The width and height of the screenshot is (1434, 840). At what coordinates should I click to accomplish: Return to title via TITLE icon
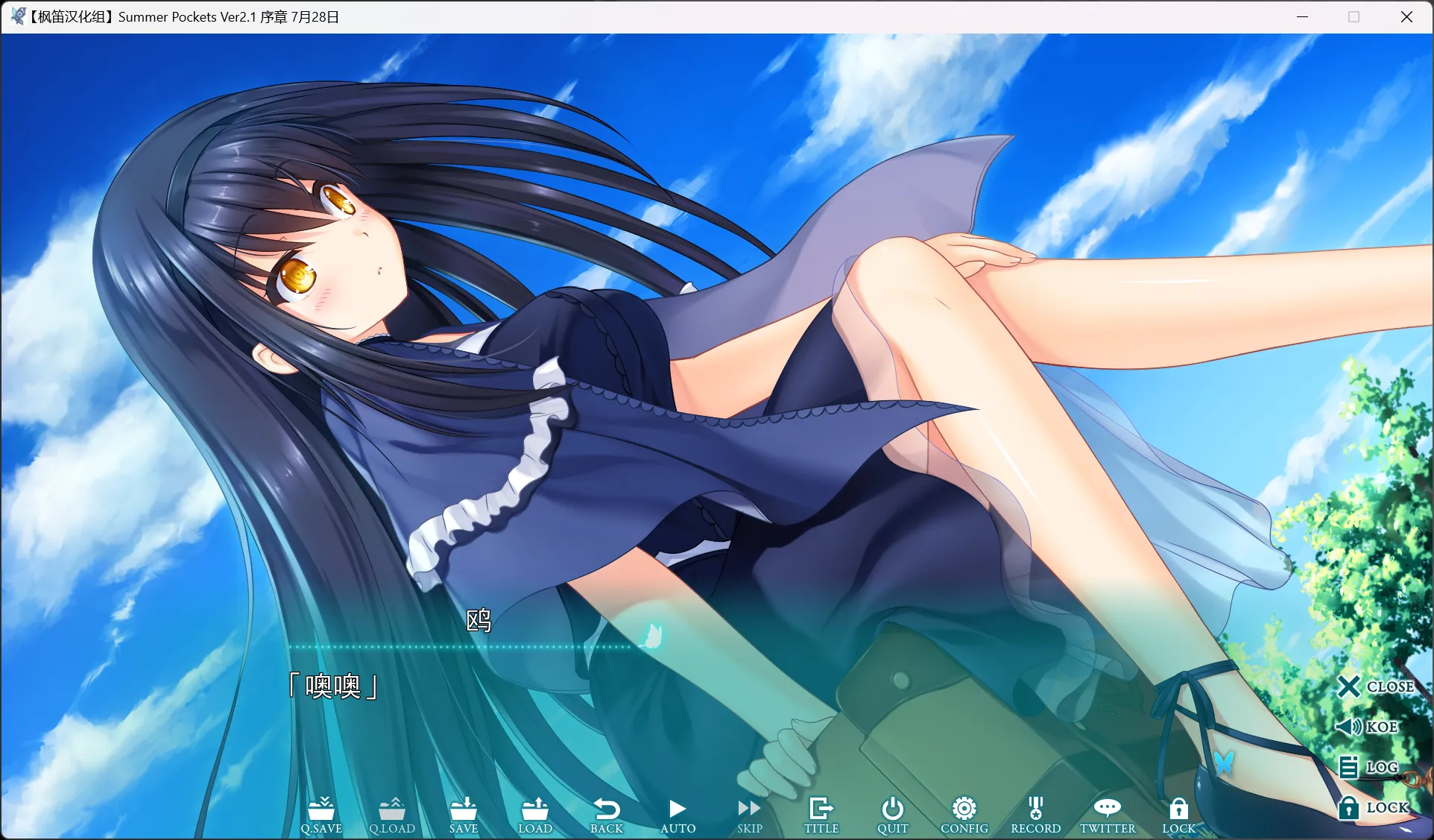click(x=821, y=814)
